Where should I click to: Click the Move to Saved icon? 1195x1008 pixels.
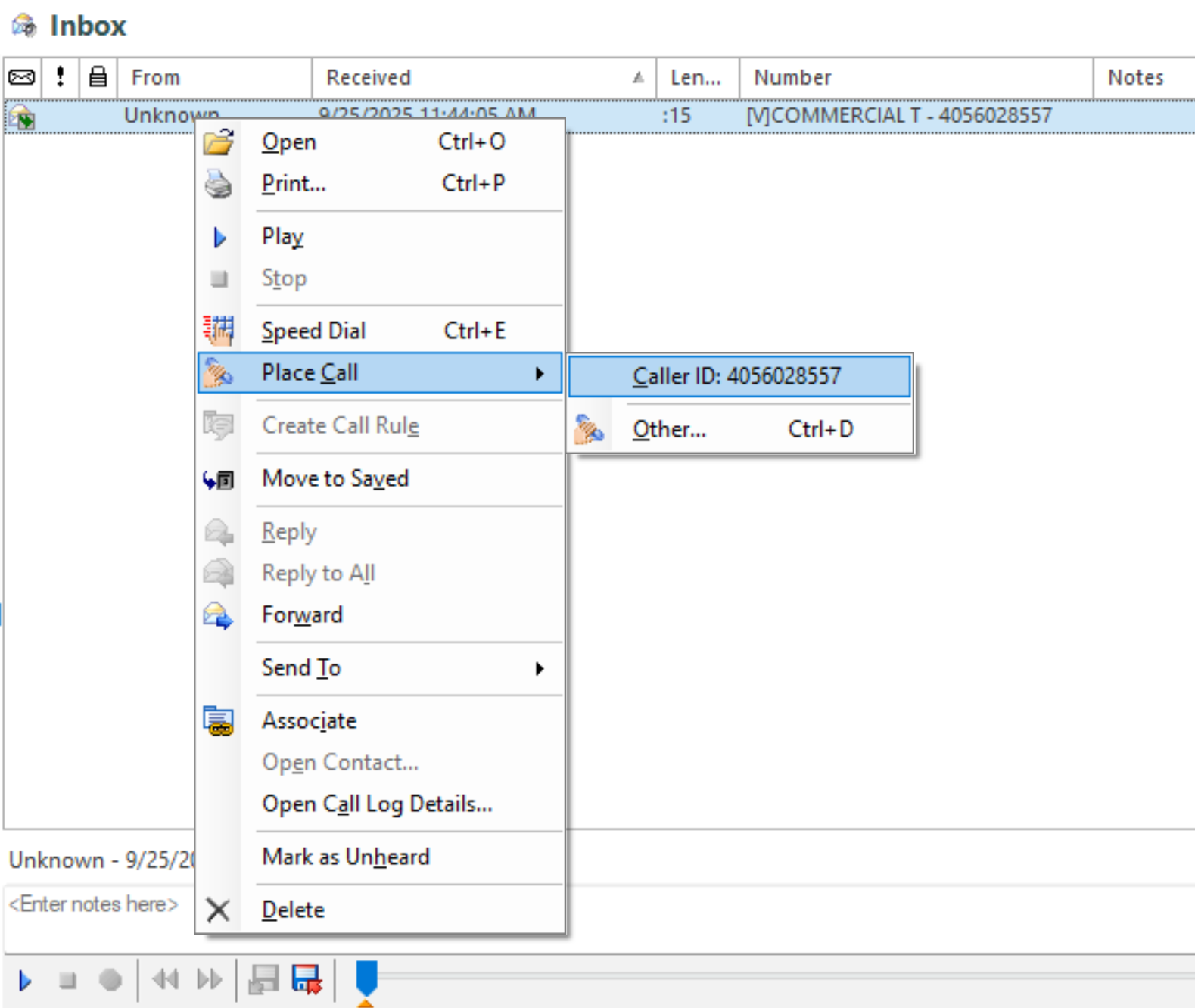(x=219, y=479)
